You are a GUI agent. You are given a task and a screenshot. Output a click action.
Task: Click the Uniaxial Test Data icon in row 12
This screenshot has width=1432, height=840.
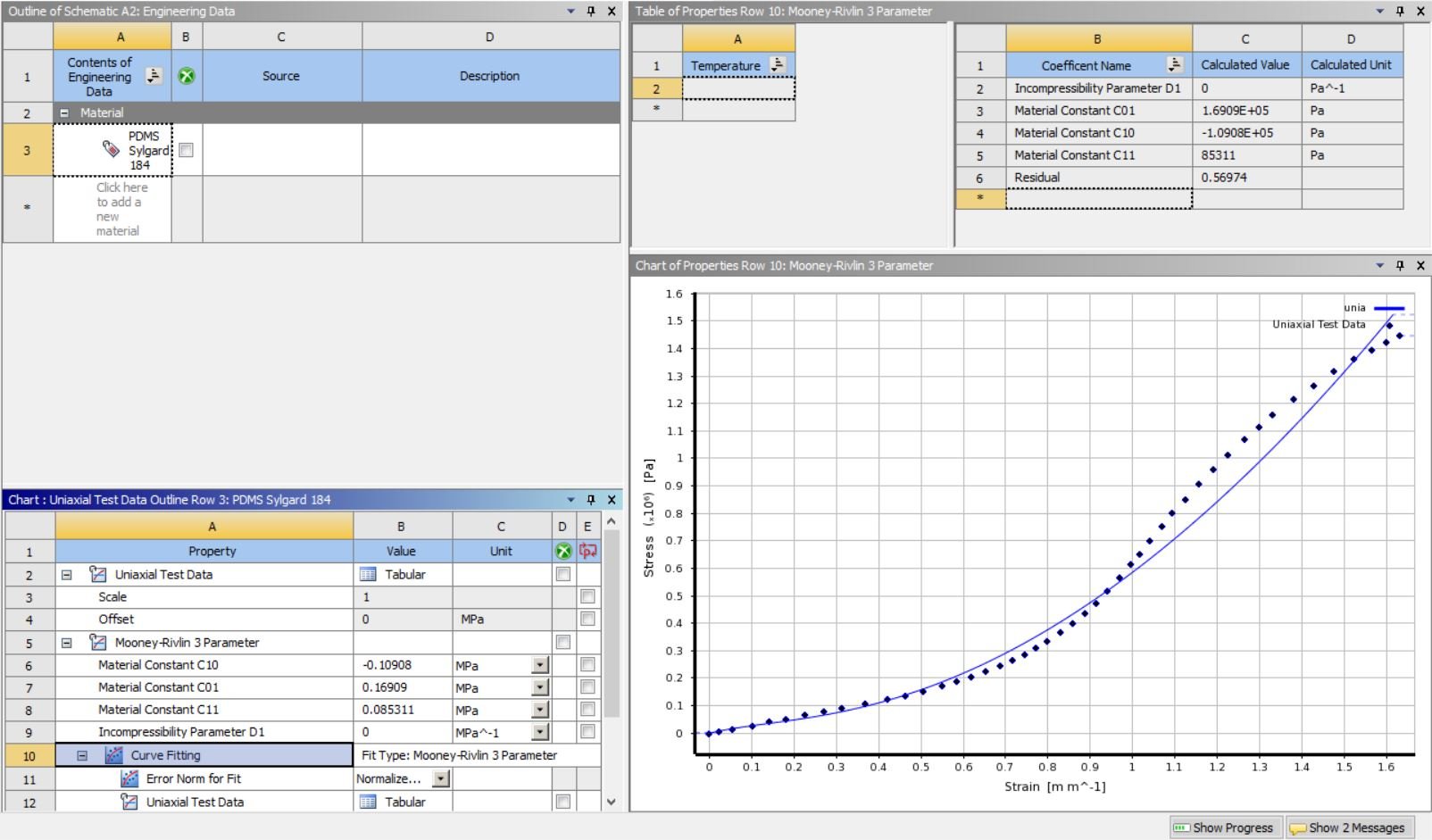129,802
